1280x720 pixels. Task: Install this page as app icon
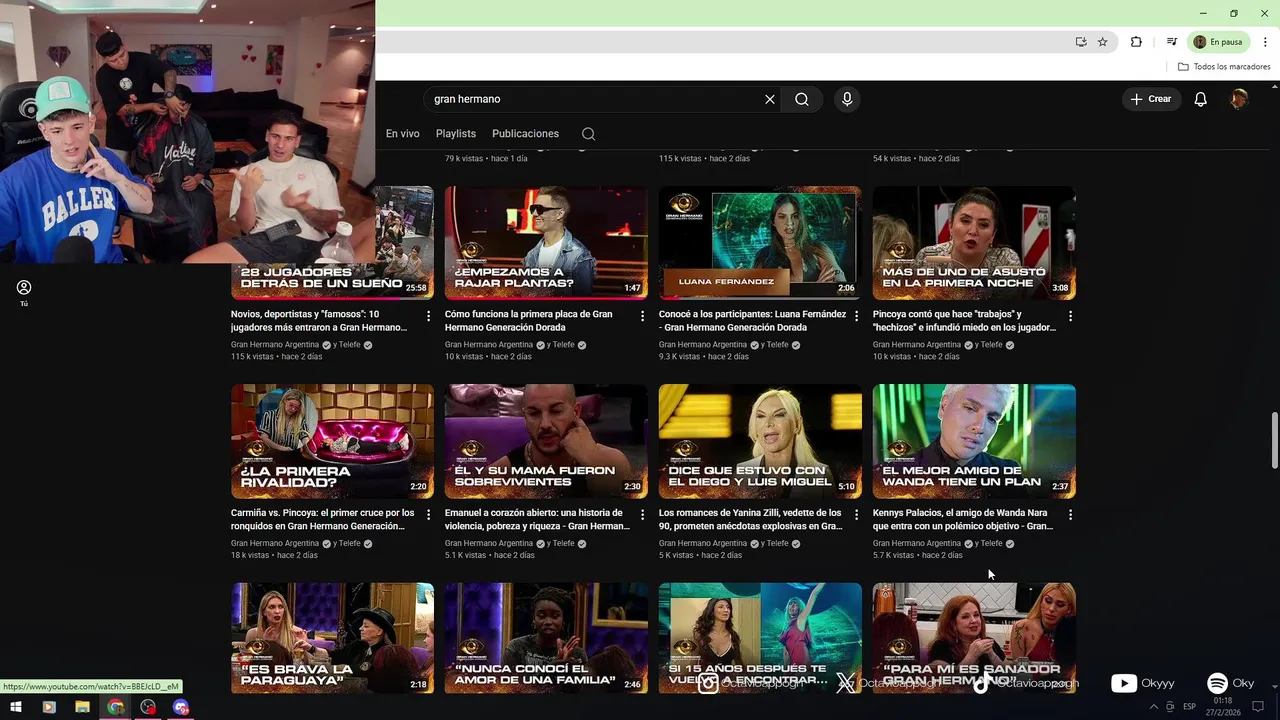click(1081, 42)
